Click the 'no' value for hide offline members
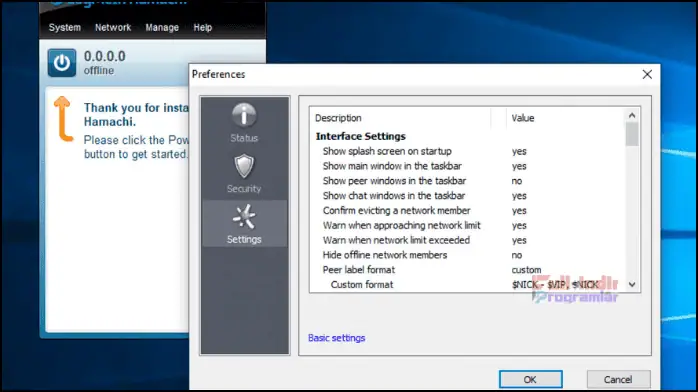The width and height of the screenshot is (698, 392). point(517,255)
